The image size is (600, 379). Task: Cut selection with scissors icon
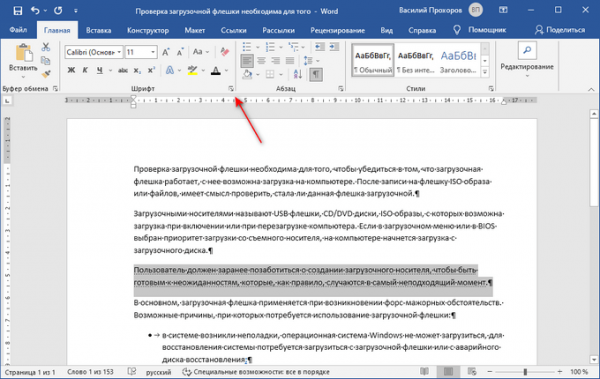[46, 47]
